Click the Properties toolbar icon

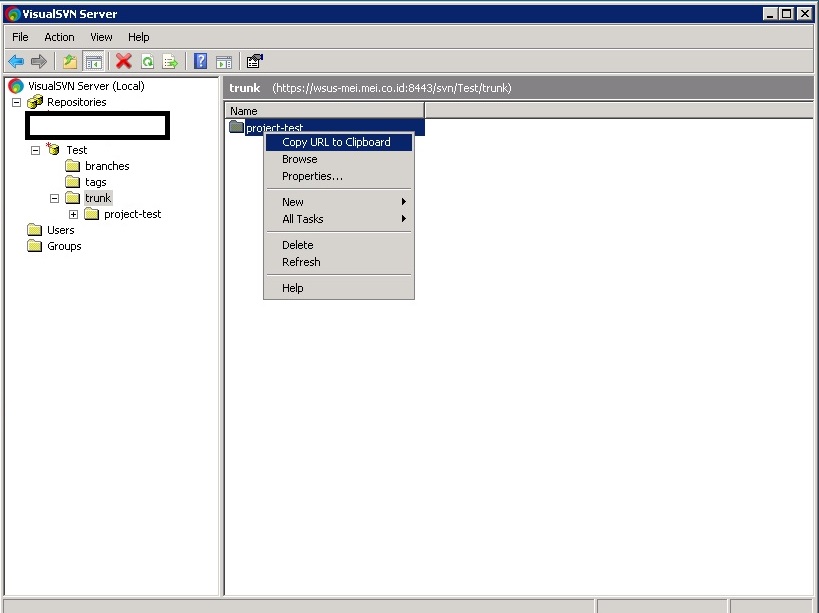(x=253, y=61)
